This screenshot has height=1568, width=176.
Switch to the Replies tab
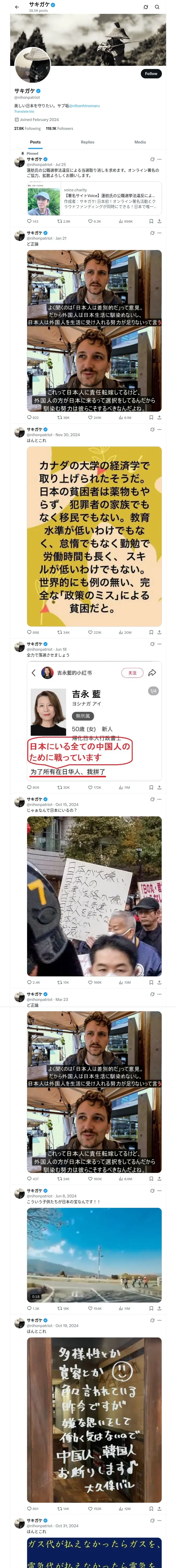pos(87,142)
